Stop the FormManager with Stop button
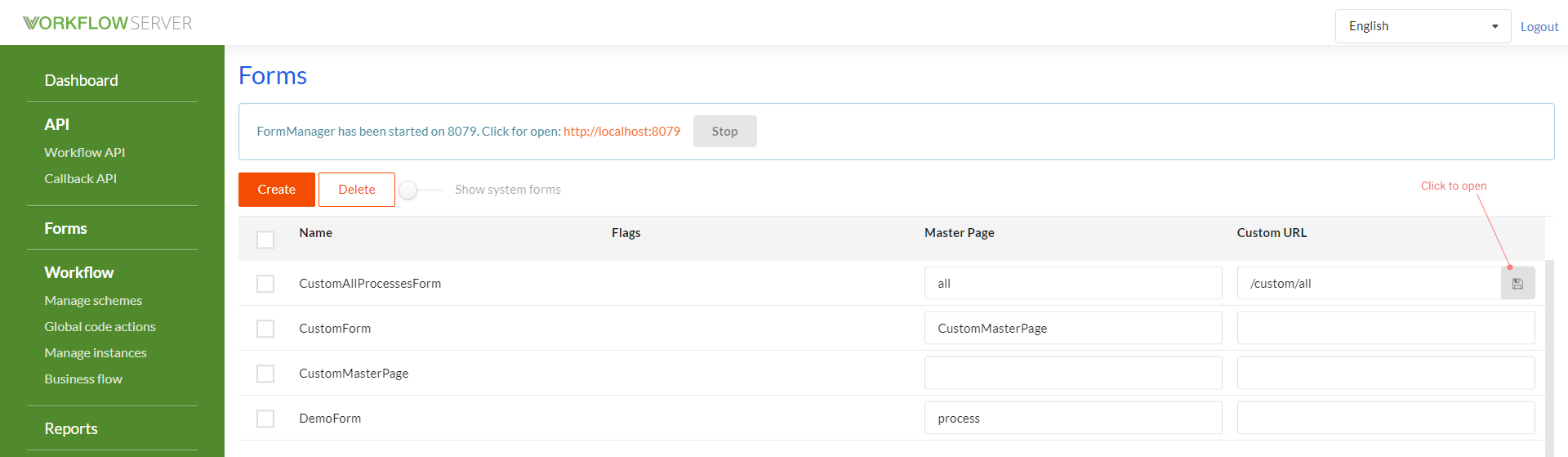Image resolution: width=1568 pixels, height=457 pixels. (x=725, y=131)
